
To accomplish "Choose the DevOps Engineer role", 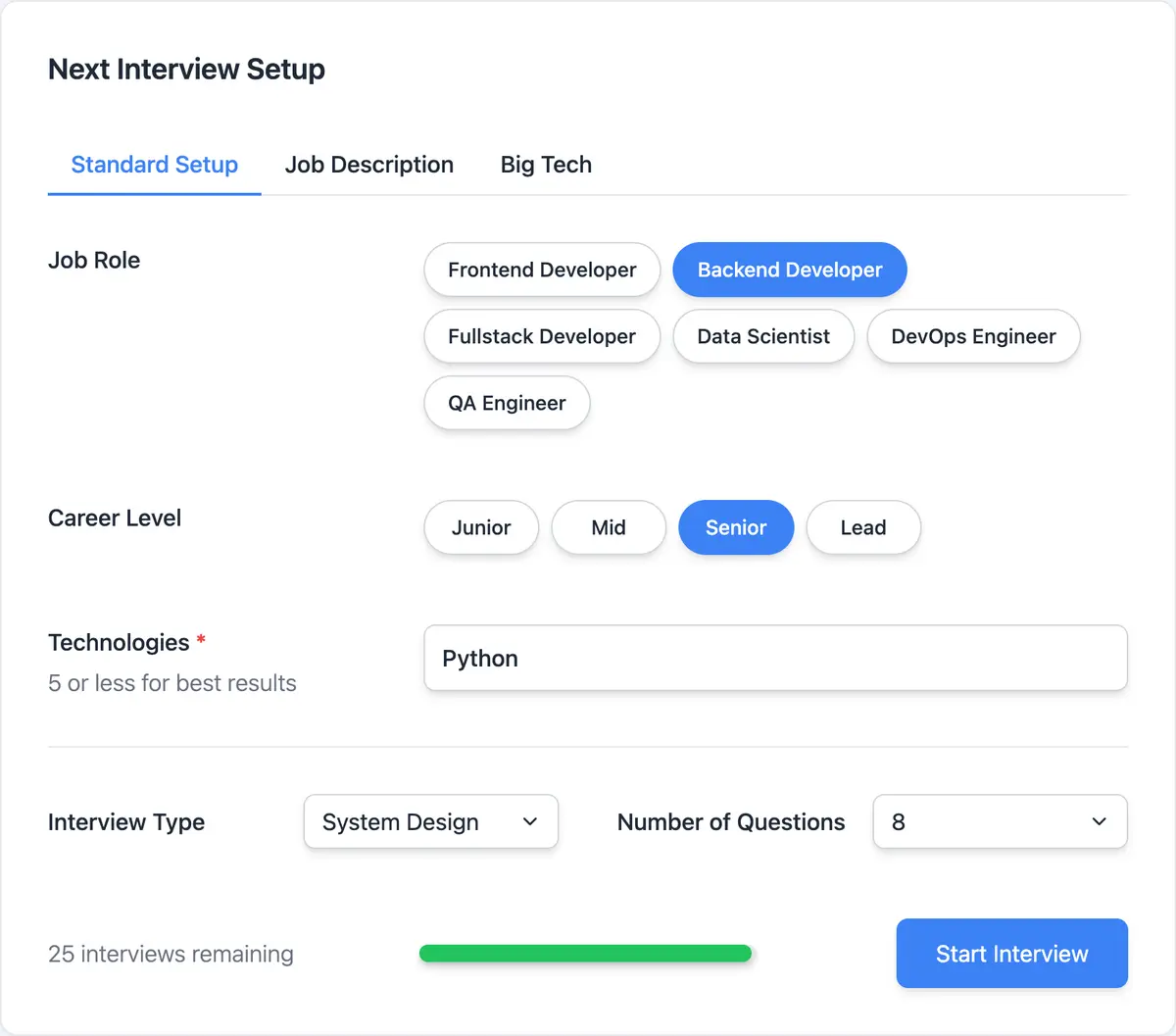I will coord(973,336).
